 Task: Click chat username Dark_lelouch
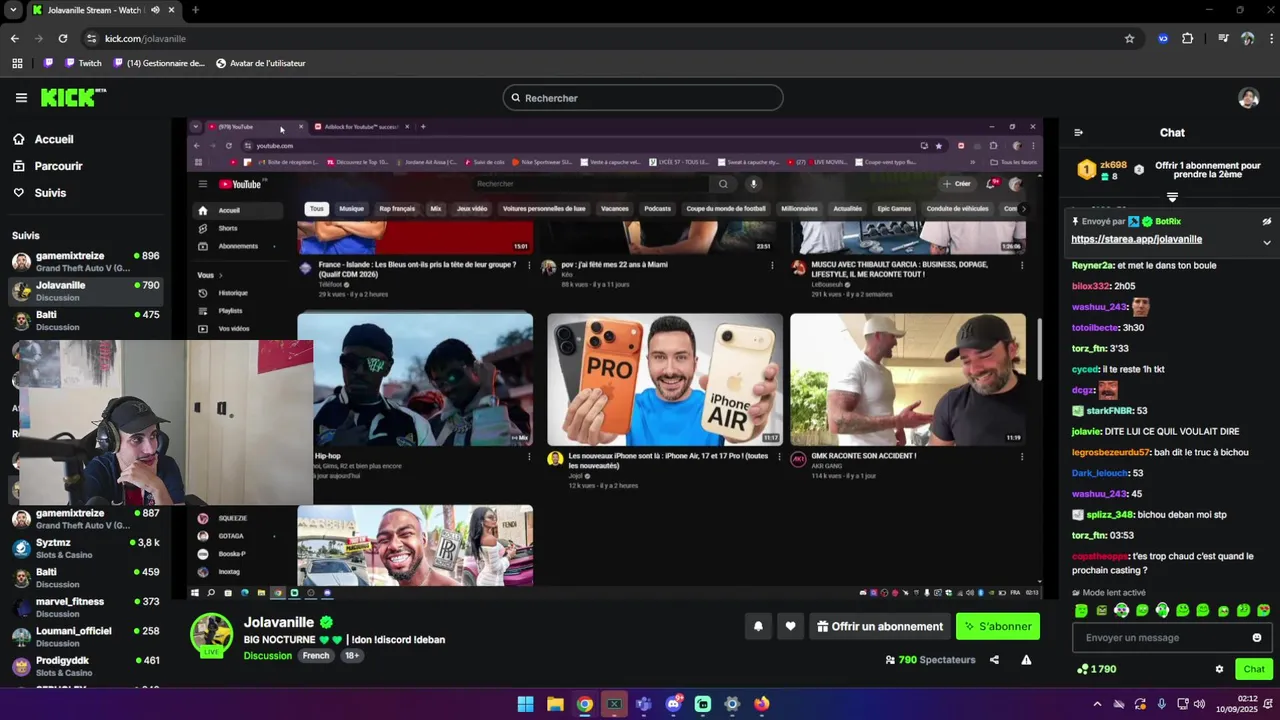pyautogui.click(x=1099, y=473)
